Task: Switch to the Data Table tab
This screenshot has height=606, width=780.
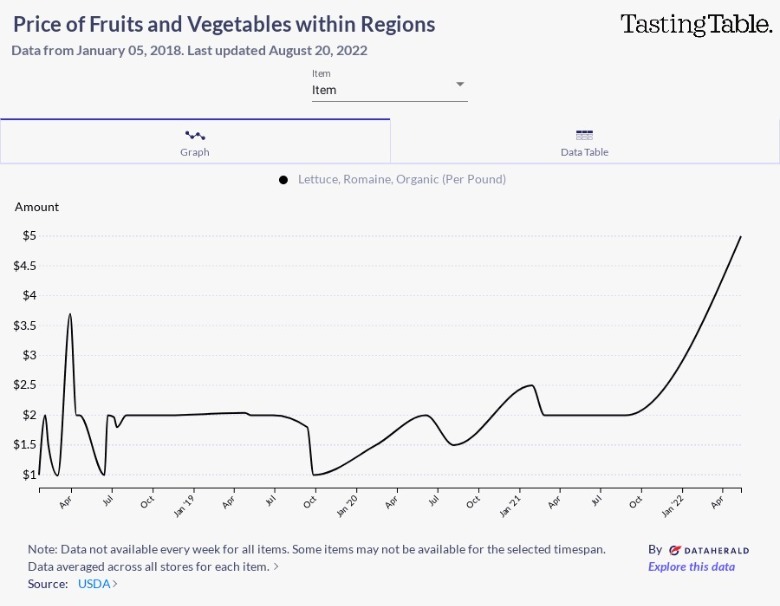Action: pyautogui.click(x=585, y=142)
